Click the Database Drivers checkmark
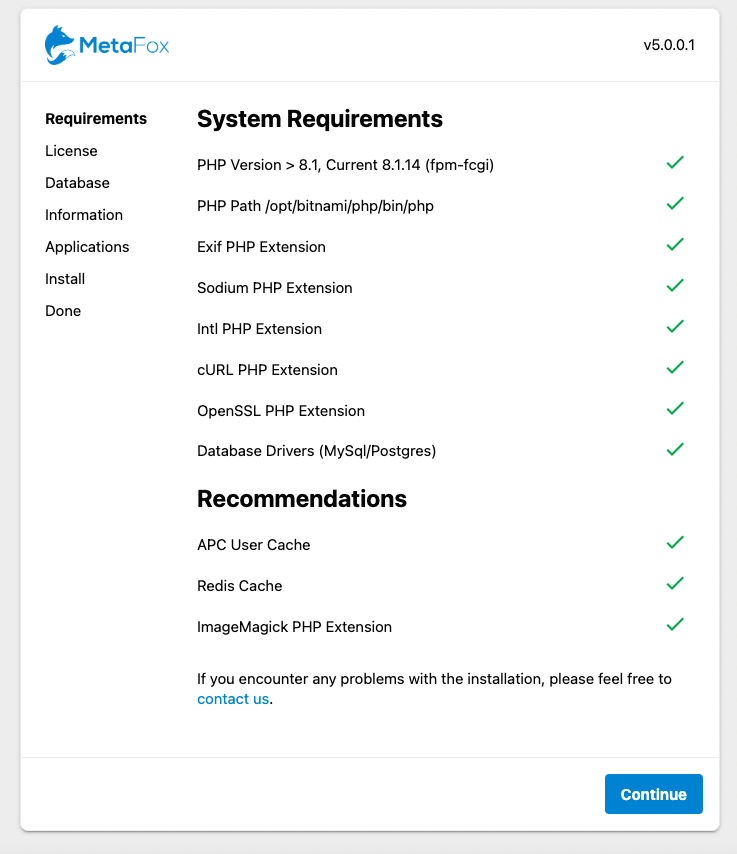The image size is (737, 854). click(x=675, y=449)
